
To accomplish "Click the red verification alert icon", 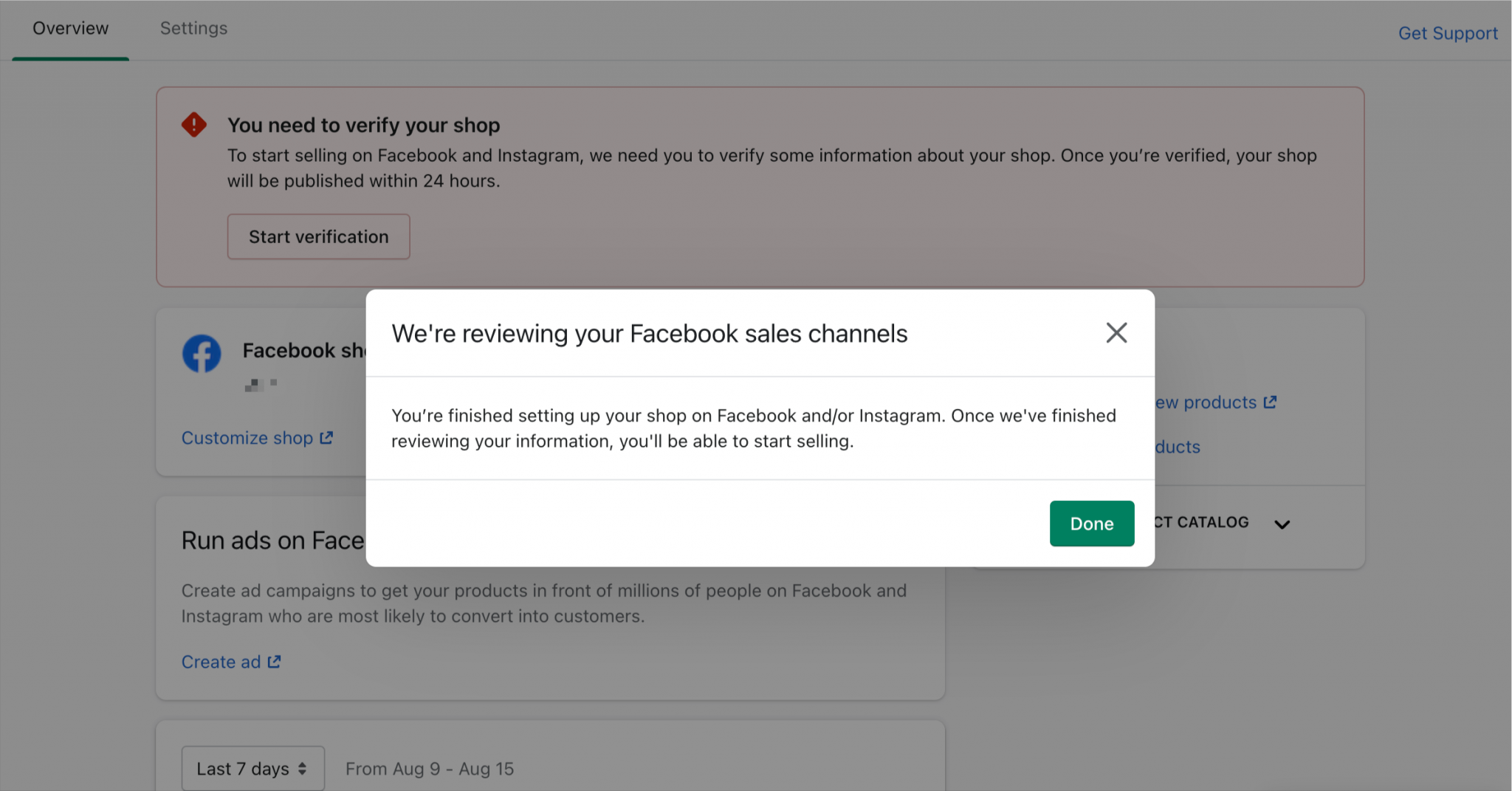I will (193, 125).
